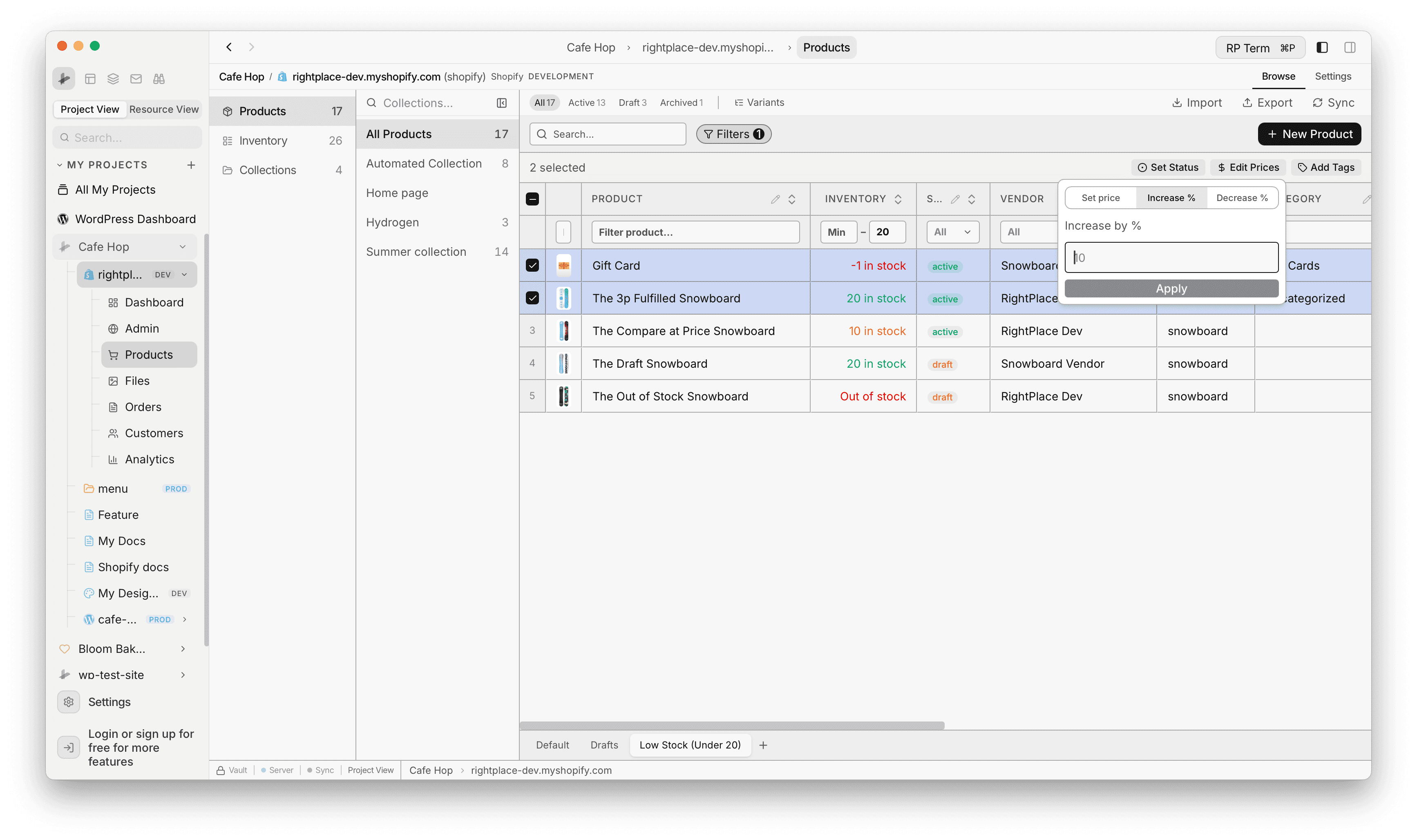Uncheck the Gift Card row checkbox
This screenshot has width=1417, height=840.
[x=532, y=266]
